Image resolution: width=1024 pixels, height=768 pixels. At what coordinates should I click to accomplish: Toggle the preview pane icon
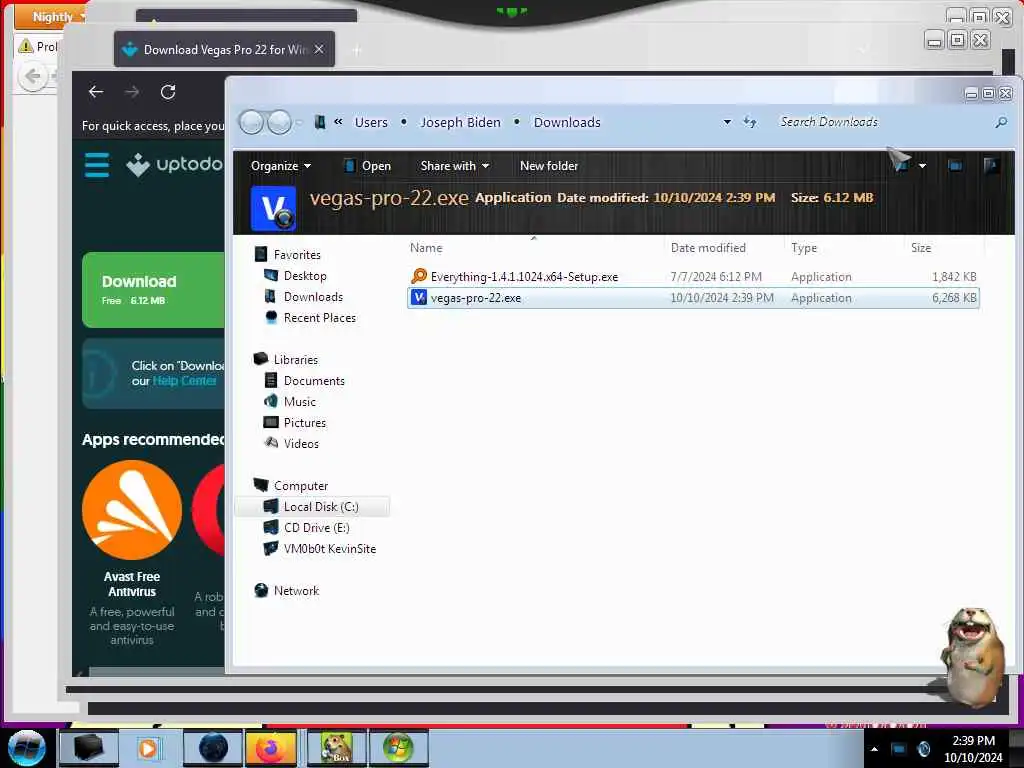955,166
